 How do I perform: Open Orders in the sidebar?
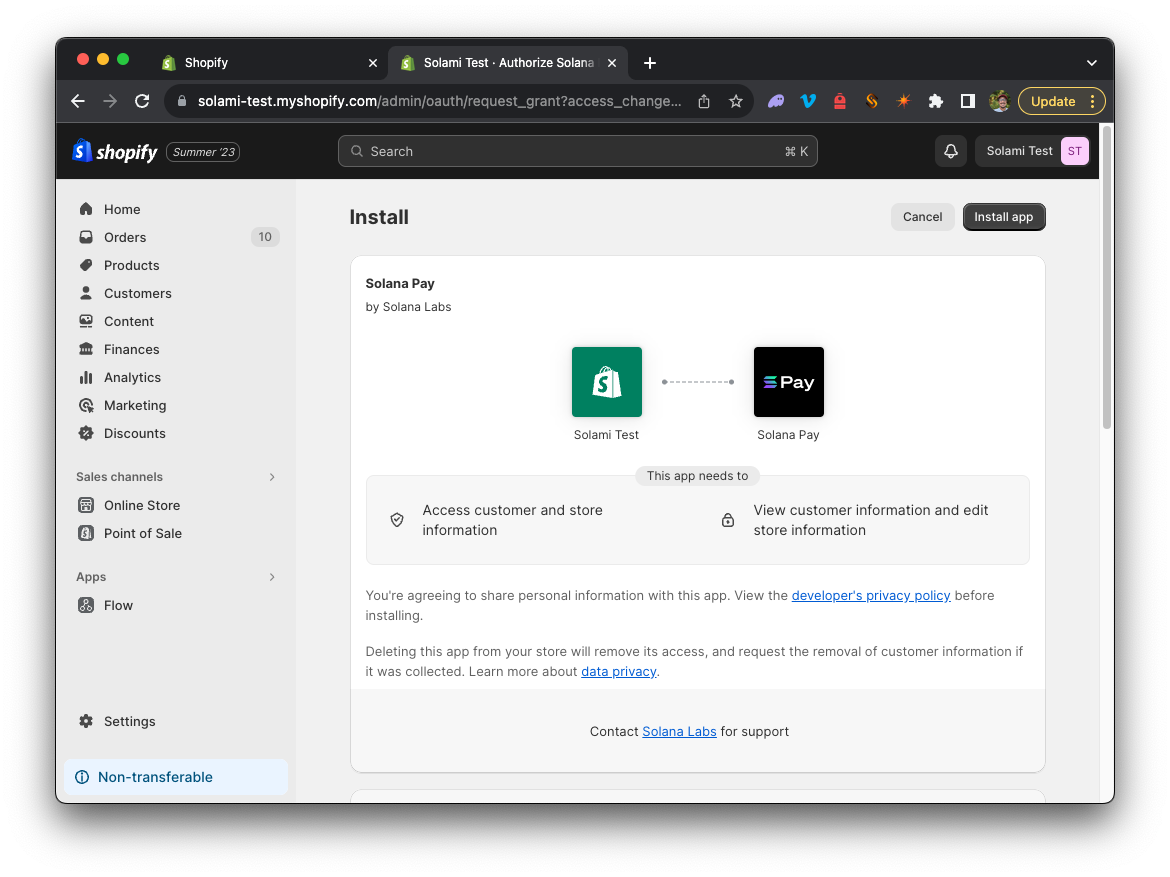point(125,237)
